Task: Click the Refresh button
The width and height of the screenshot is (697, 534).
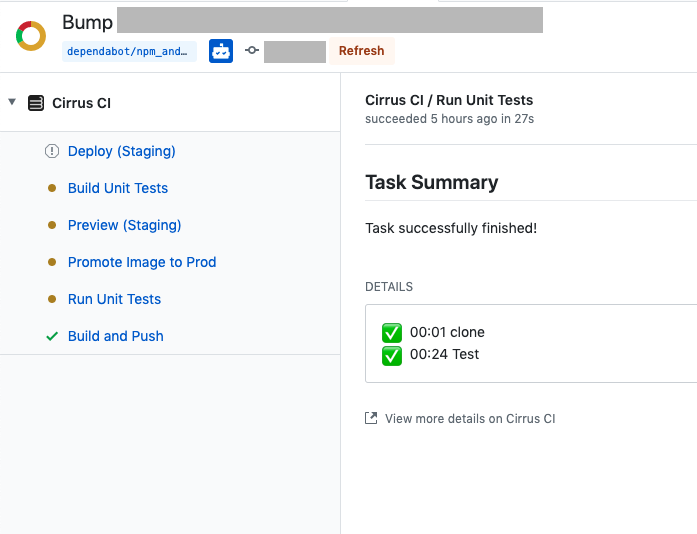Action: coord(361,51)
